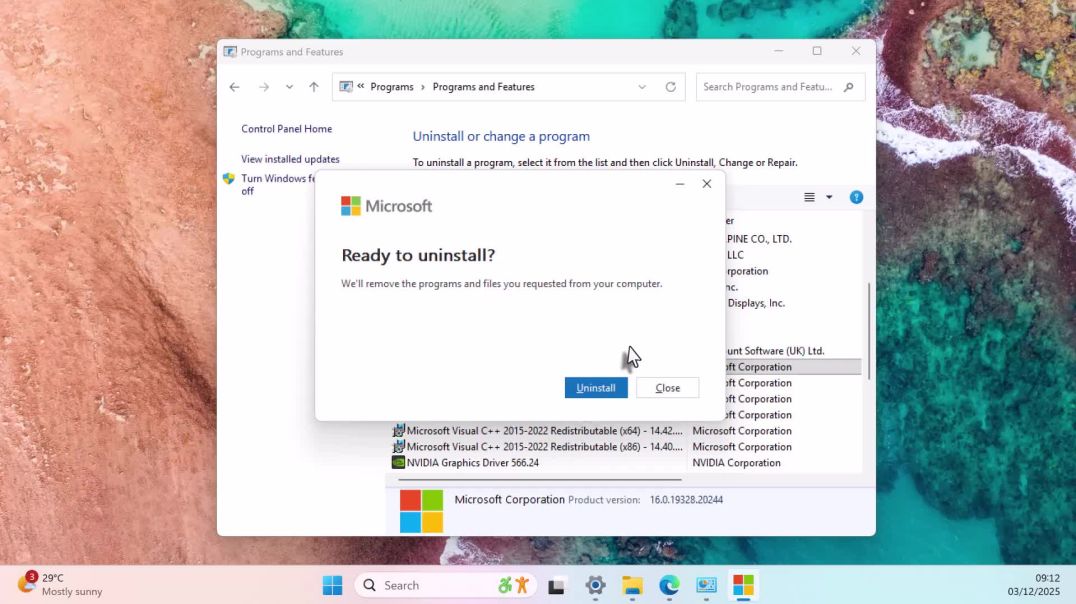Refresh the Programs and Features list
The image size is (1076, 604).
(x=670, y=87)
